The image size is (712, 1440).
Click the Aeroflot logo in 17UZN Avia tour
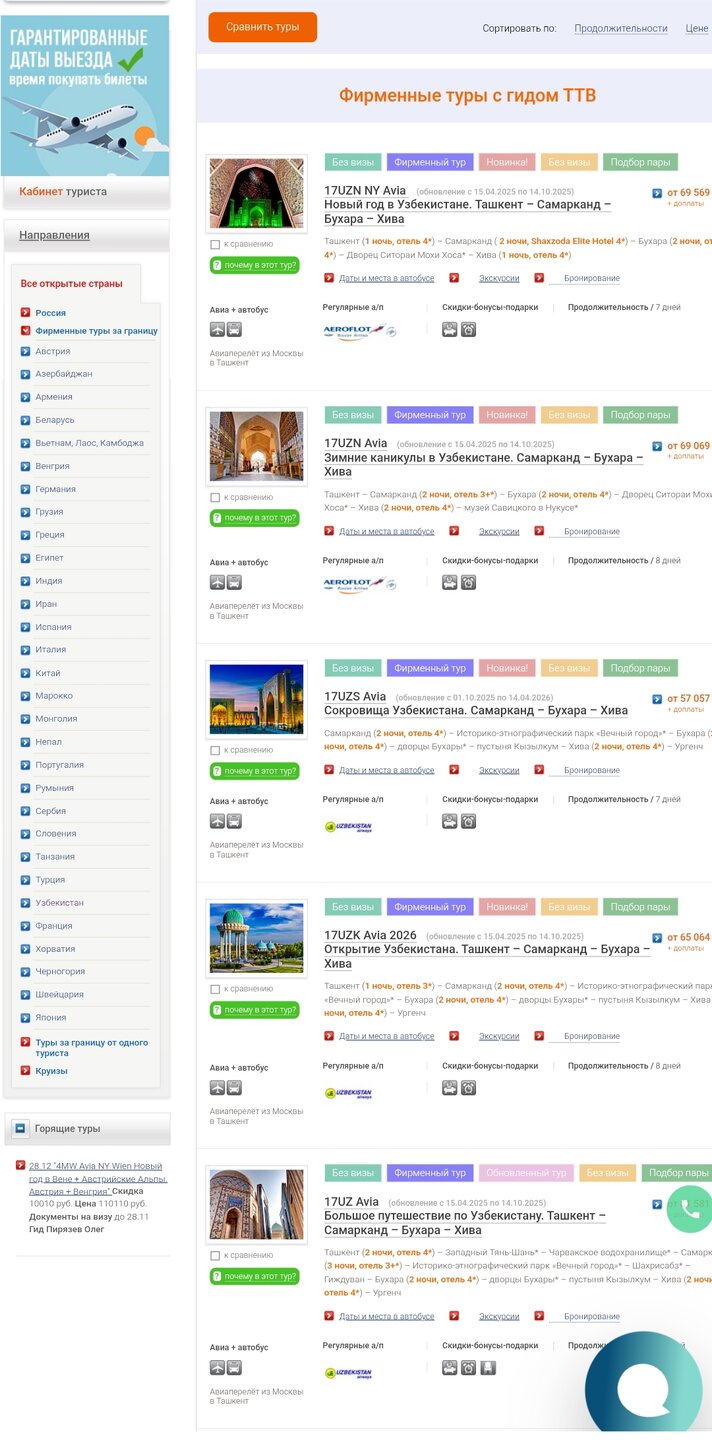[359, 583]
